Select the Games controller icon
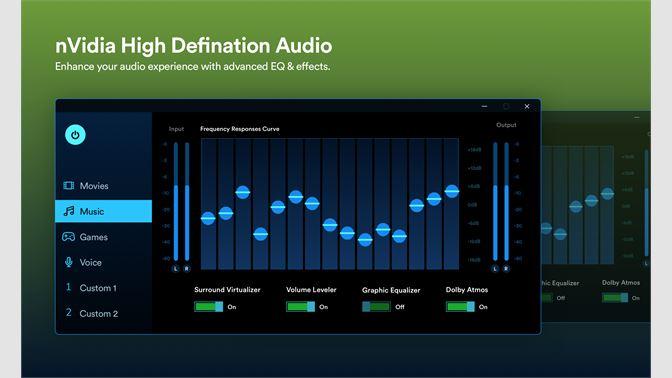 click(69, 237)
